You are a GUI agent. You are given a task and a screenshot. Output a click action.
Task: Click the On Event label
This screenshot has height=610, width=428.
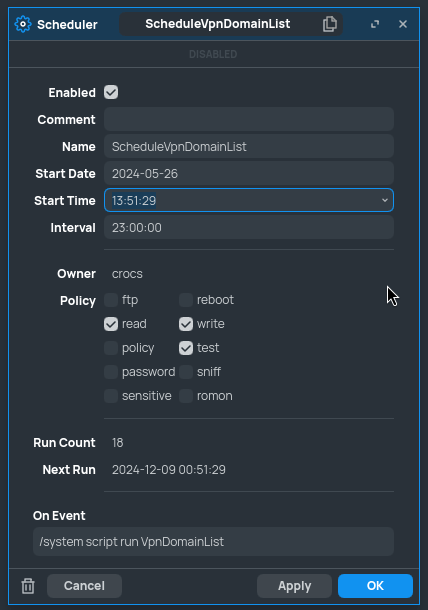click(x=59, y=515)
